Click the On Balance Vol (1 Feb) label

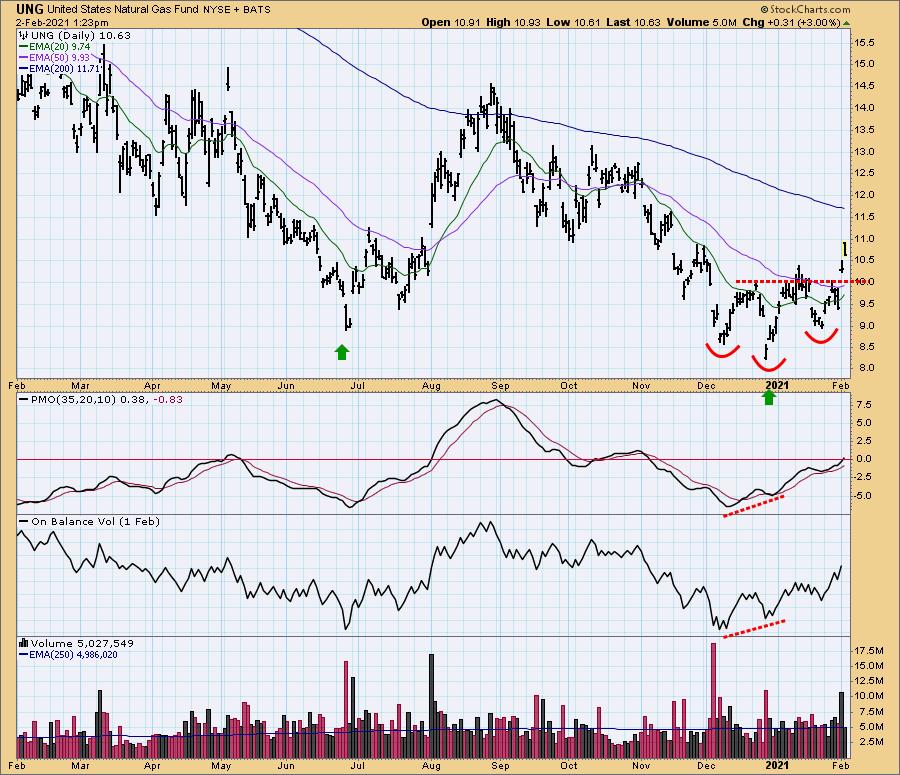[x=95, y=521]
